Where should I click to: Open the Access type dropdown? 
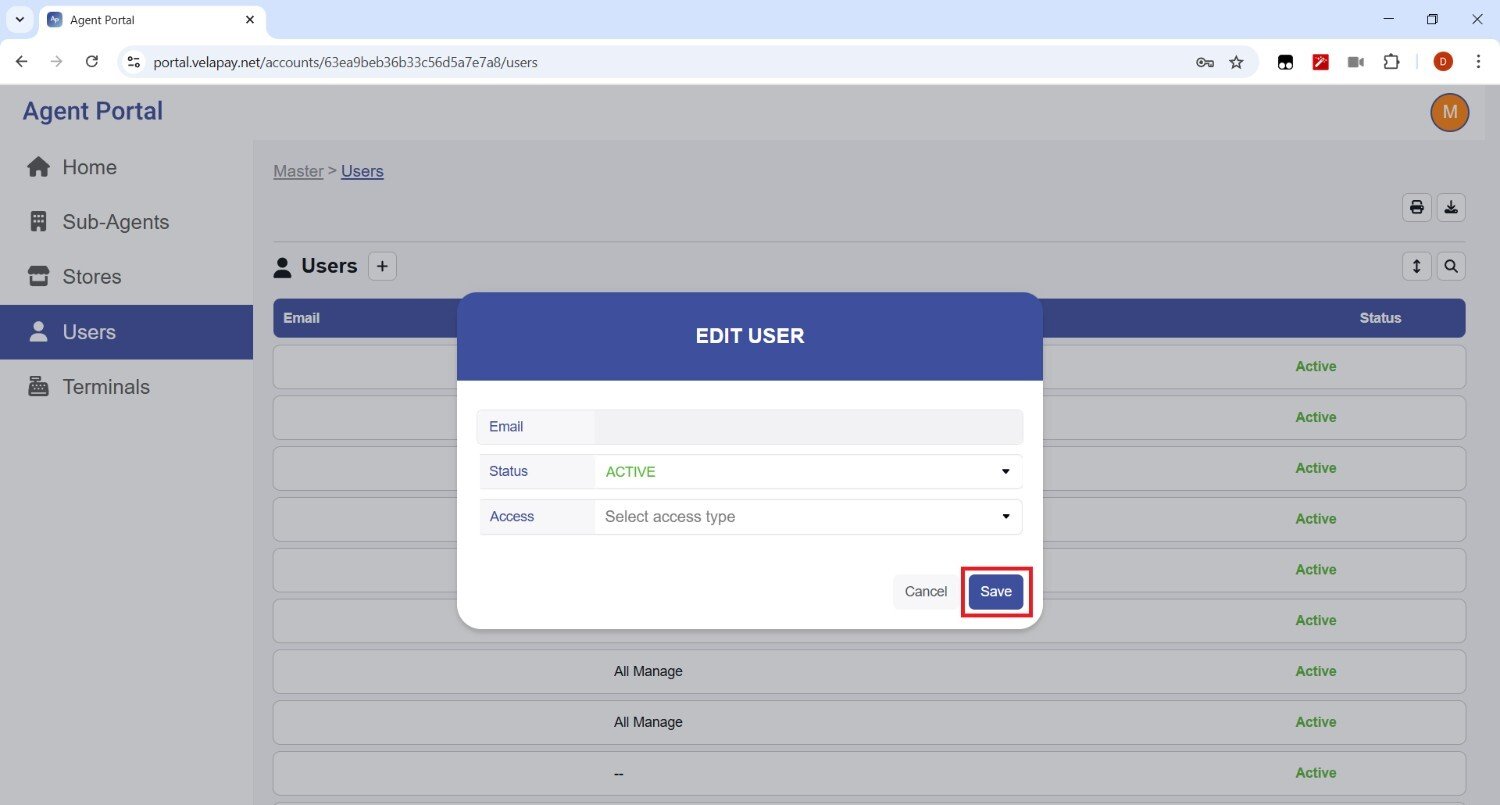click(808, 517)
